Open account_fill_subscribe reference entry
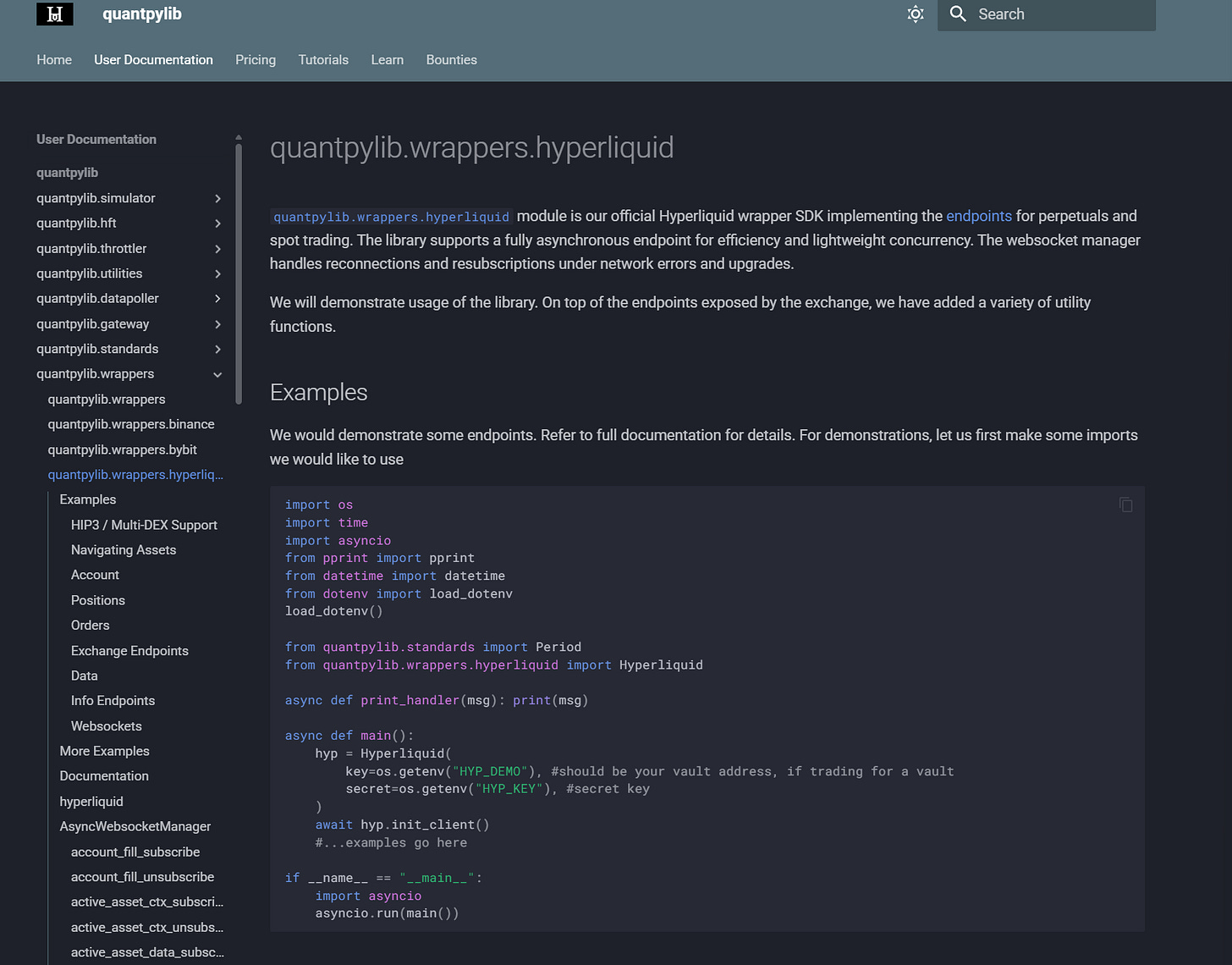1232x965 pixels. pos(135,852)
